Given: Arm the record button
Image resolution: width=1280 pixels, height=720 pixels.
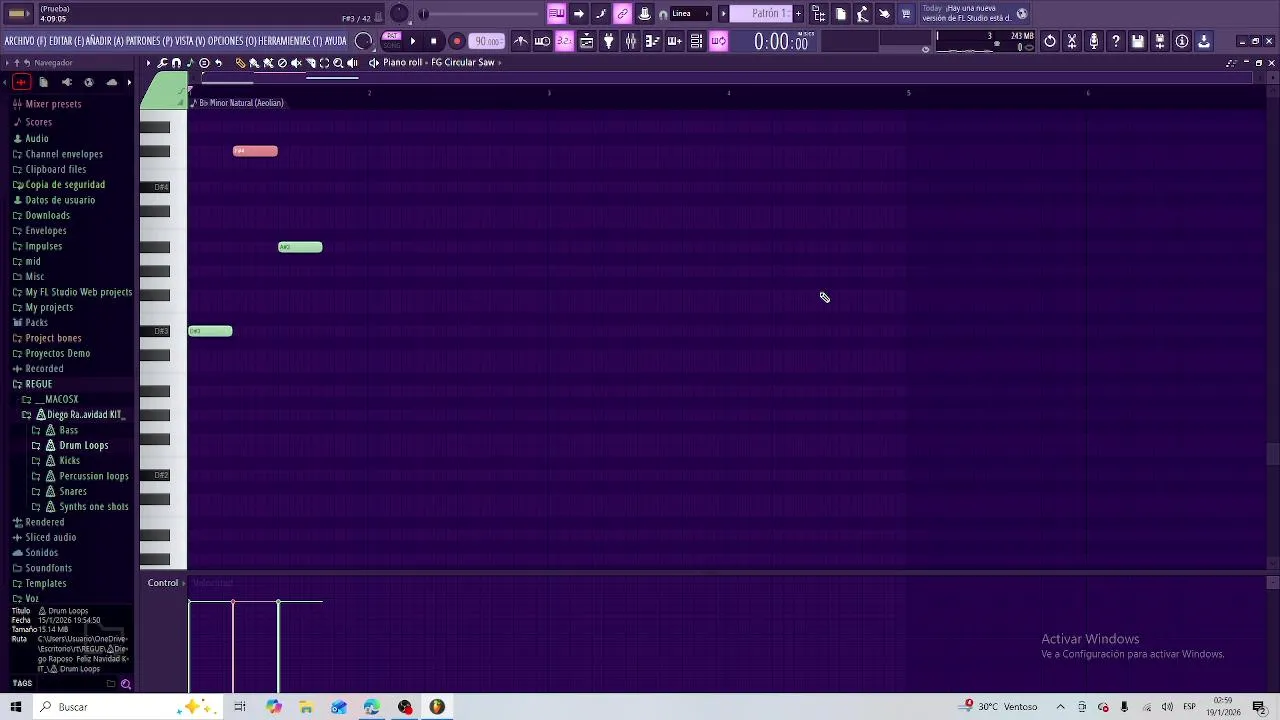Looking at the screenshot, I should 457,41.
